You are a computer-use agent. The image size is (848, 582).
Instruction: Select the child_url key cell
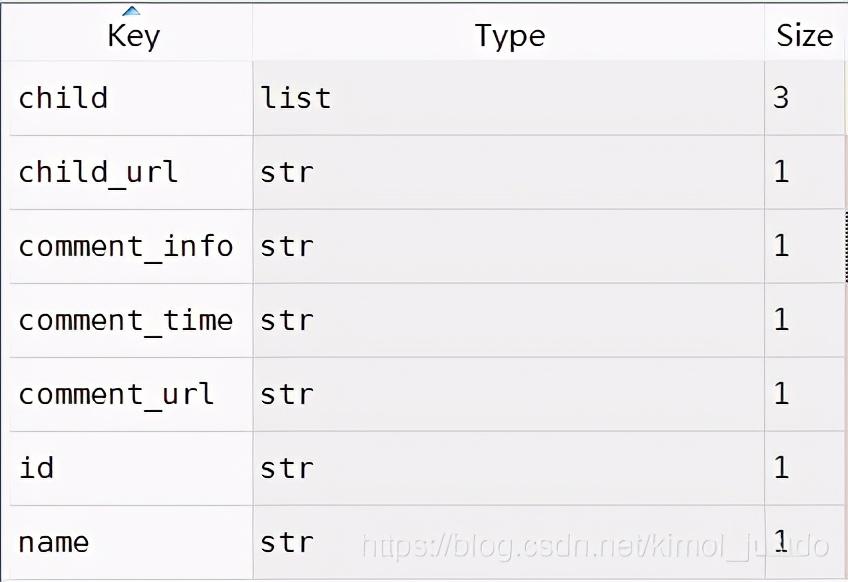coord(131,173)
